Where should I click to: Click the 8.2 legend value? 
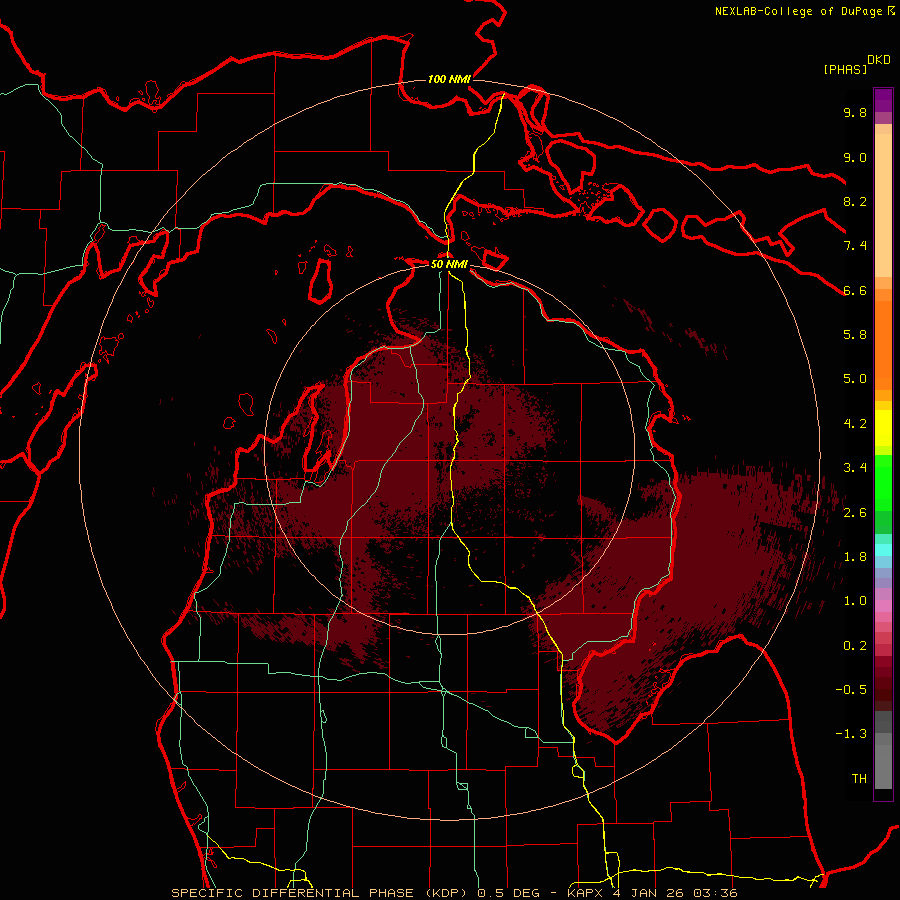tap(855, 201)
